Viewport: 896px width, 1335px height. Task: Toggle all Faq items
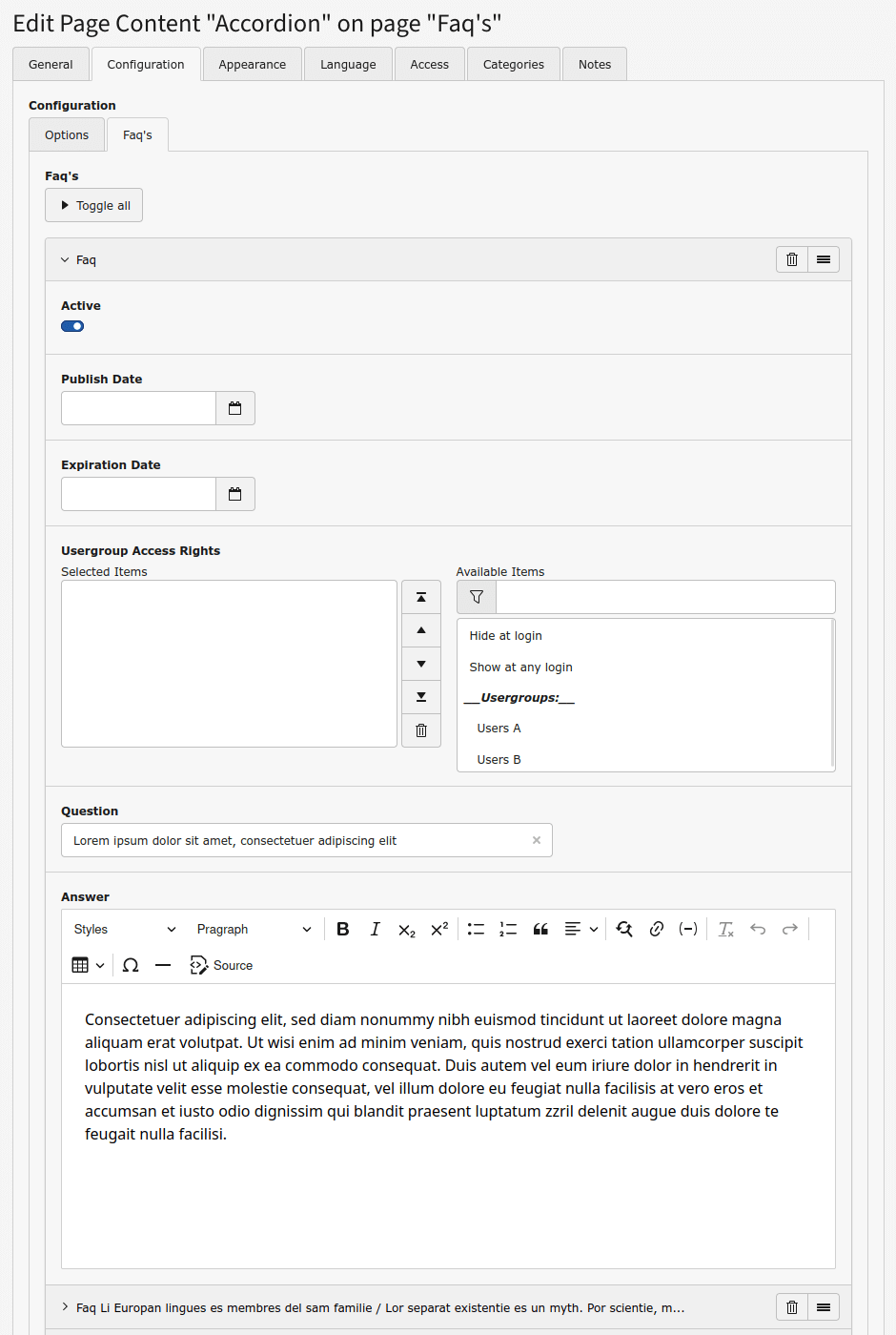tap(94, 205)
